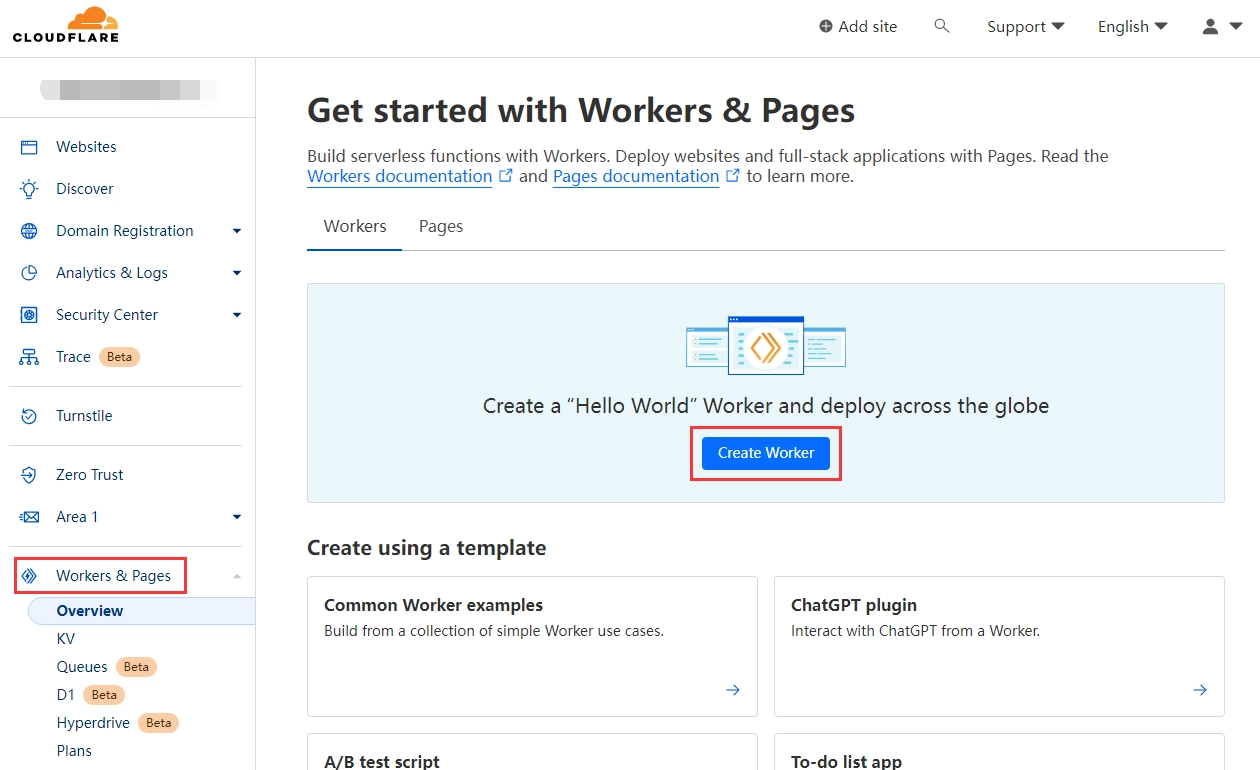
Task: Open the Support dropdown menu
Action: [1025, 27]
